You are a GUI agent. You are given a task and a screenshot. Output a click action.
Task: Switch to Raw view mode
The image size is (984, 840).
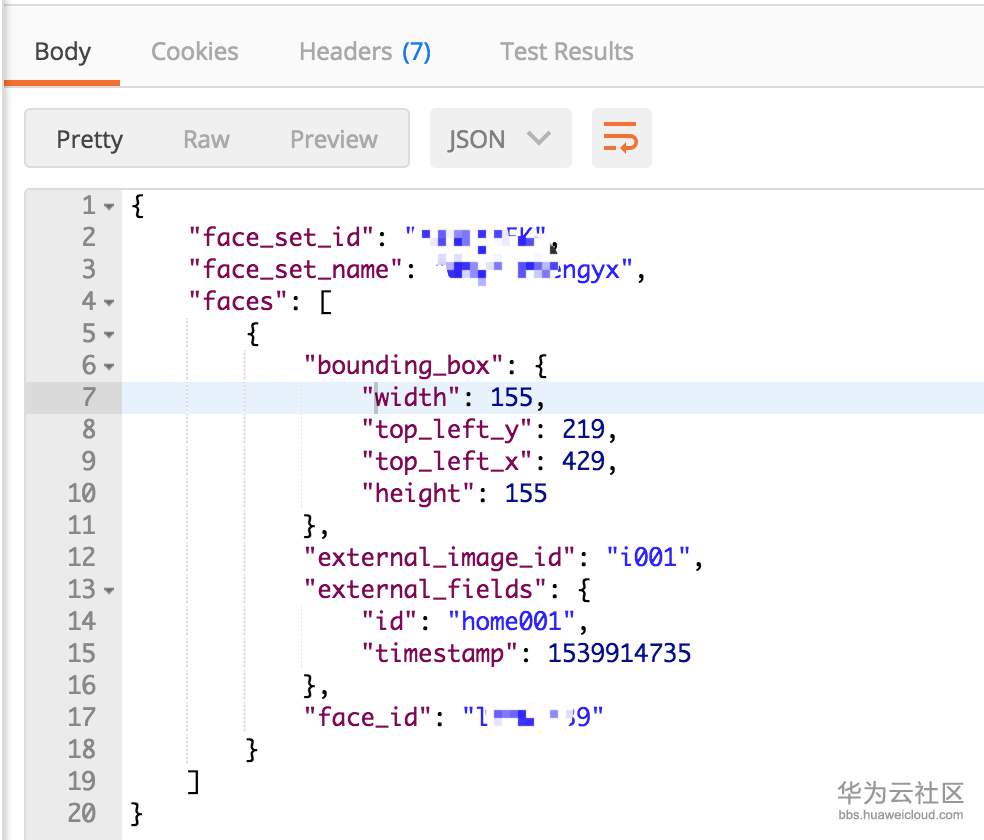[x=206, y=139]
